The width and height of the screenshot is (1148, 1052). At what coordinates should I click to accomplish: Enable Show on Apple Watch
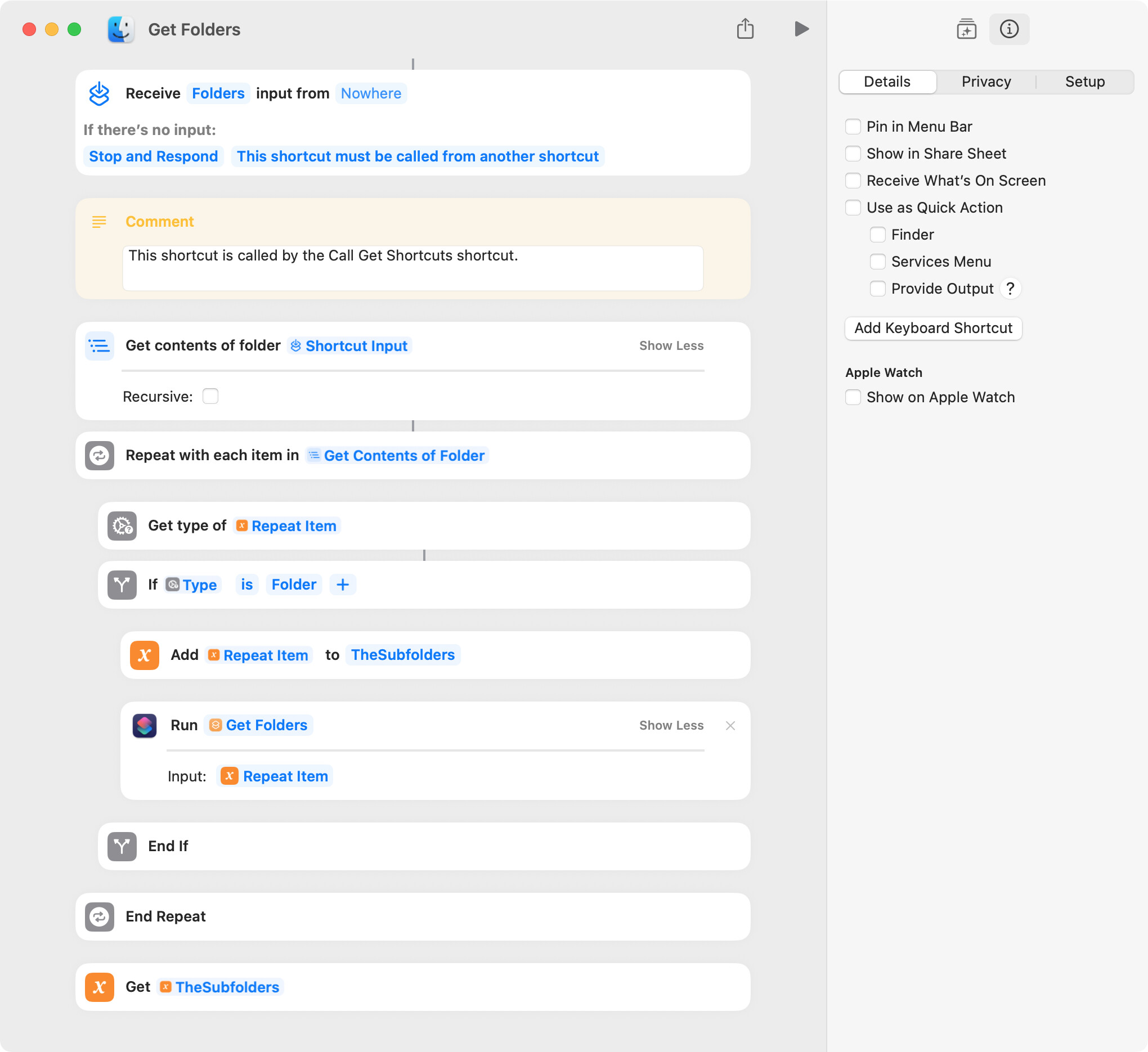tap(853, 397)
